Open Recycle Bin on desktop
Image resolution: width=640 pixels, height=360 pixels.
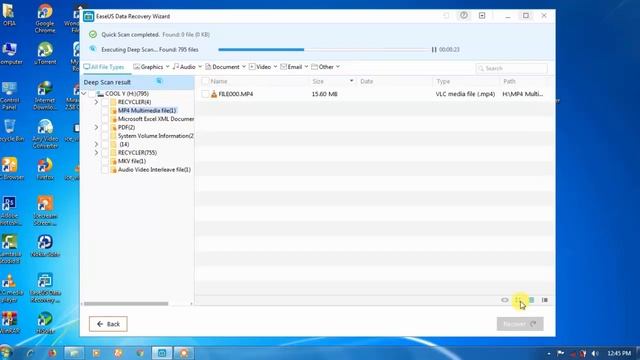tap(9, 131)
